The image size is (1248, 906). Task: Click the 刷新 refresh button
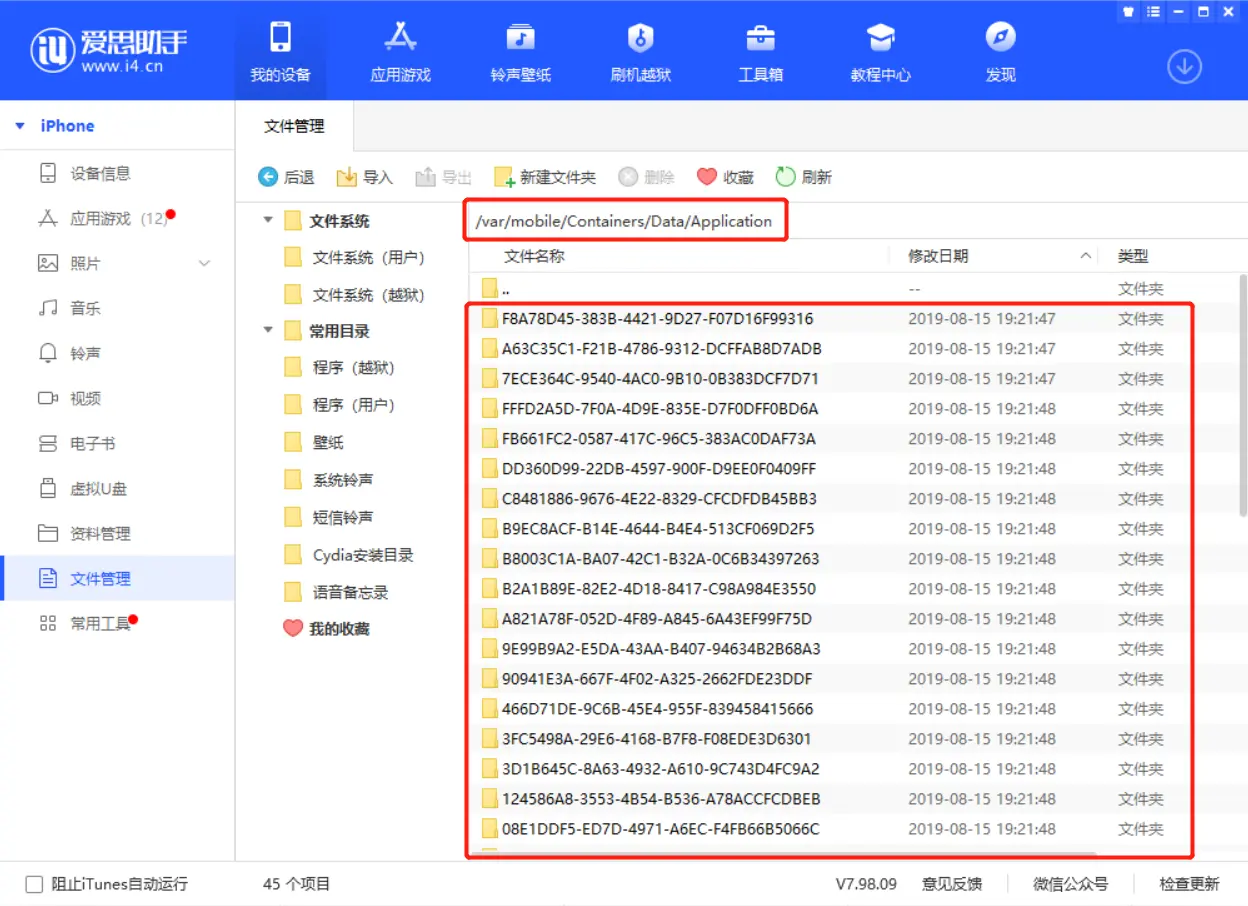804,177
